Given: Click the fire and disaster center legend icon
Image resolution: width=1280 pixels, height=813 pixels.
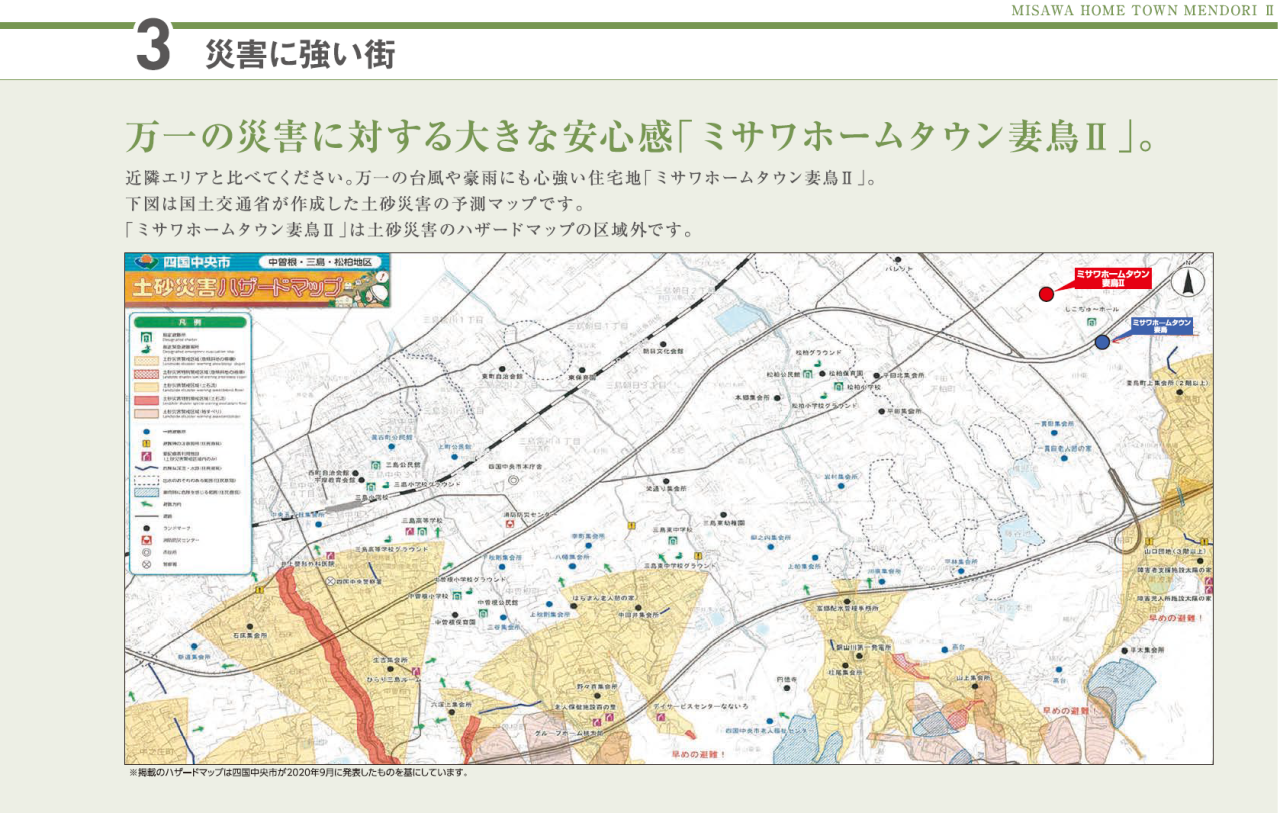Looking at the screenshot, I should pyautogui.click(x=147, y=540).
